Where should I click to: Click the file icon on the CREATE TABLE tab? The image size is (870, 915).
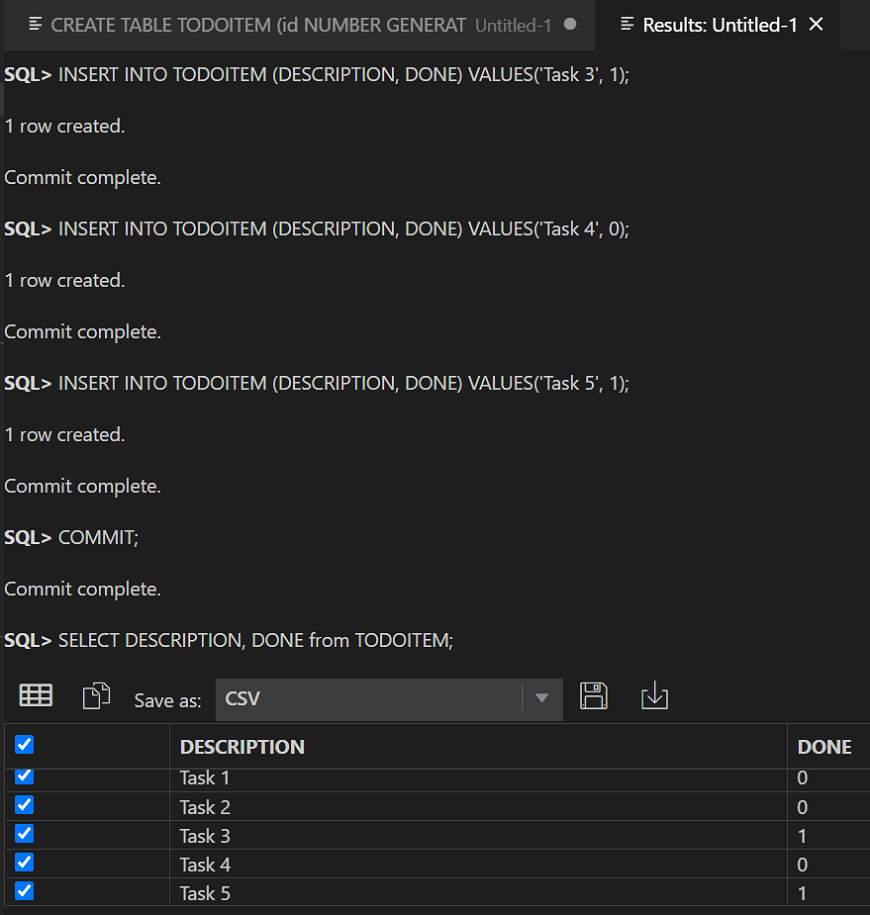[x=36, y=24]
